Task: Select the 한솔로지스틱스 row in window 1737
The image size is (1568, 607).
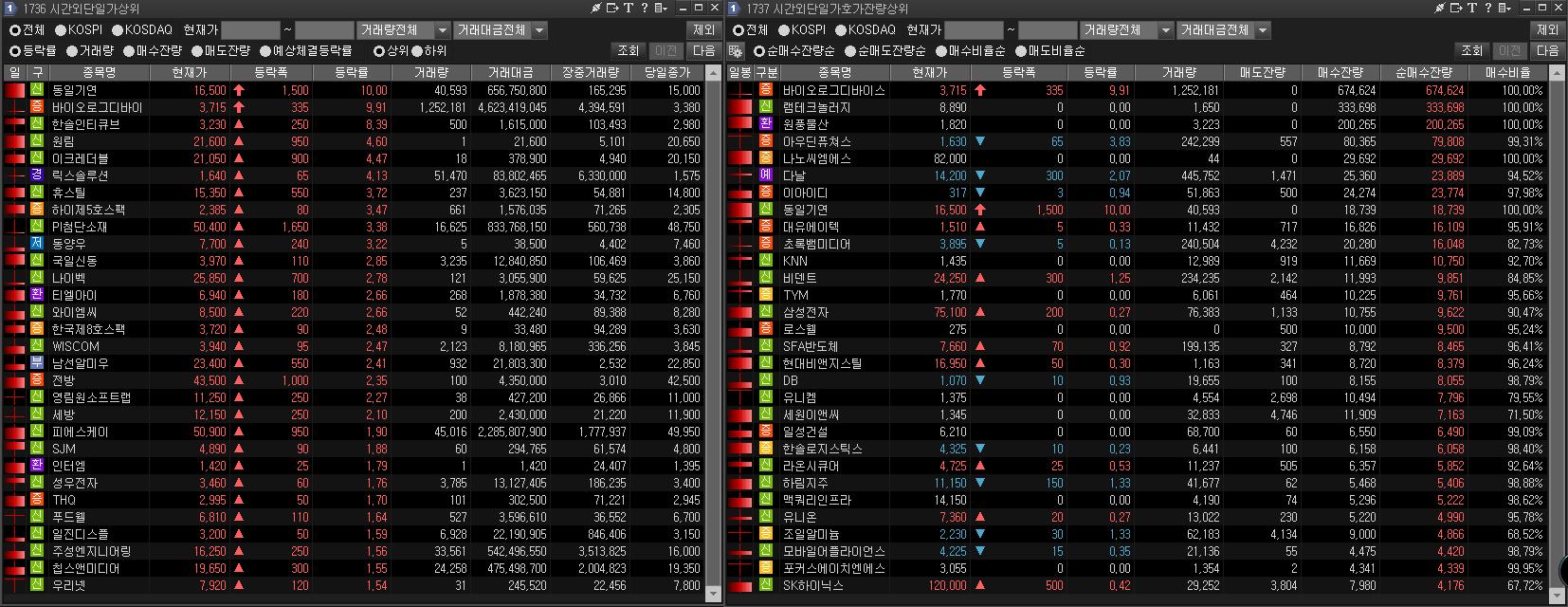Action: coord(1137,449)
